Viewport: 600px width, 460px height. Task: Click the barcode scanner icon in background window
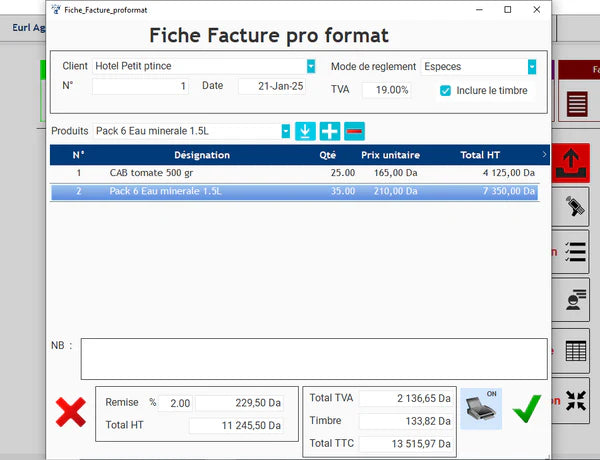(x=575, y=206)
